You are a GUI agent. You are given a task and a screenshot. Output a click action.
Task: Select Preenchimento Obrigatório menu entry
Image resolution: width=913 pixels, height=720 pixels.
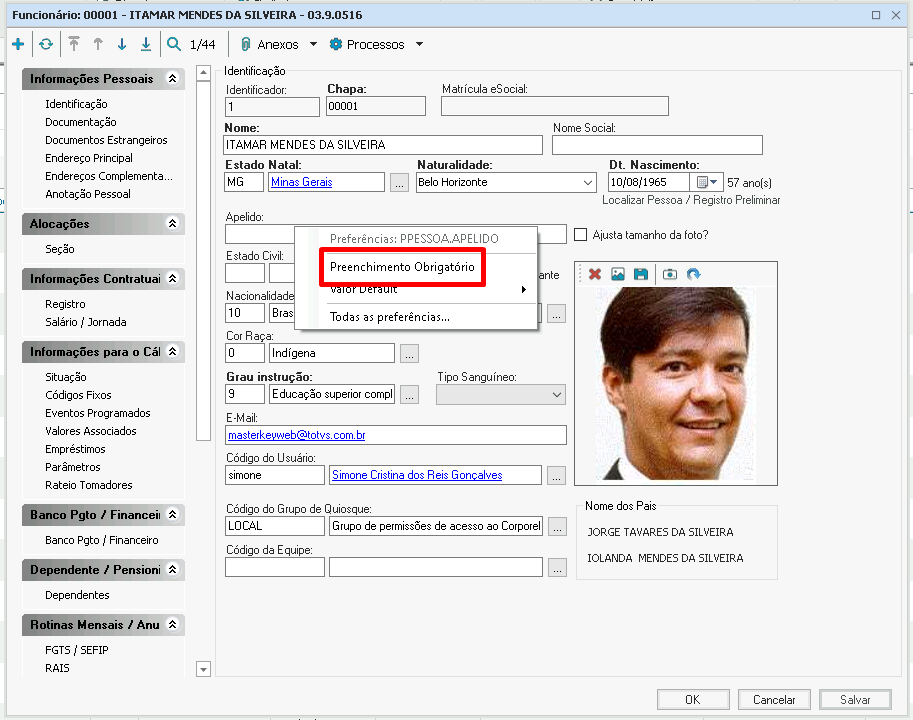(x=402, y=267)
